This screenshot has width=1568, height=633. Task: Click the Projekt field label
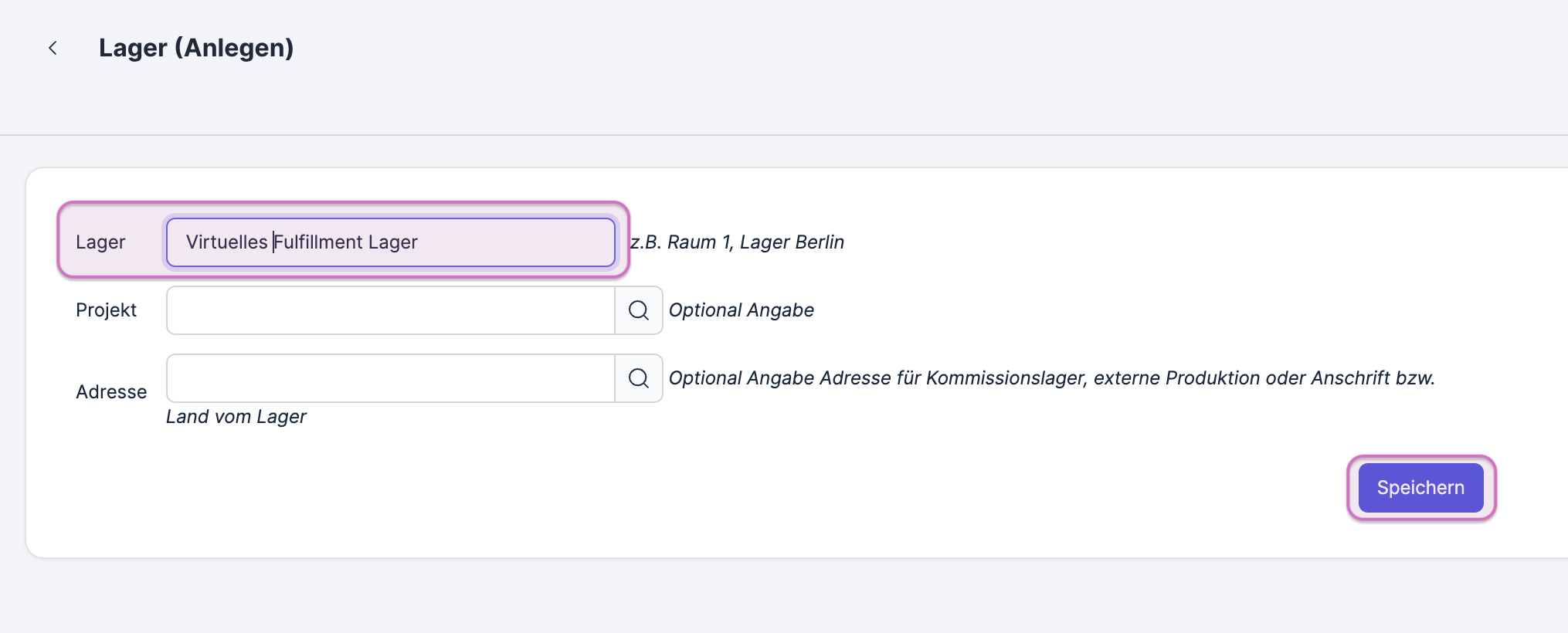tap(106, 310)
